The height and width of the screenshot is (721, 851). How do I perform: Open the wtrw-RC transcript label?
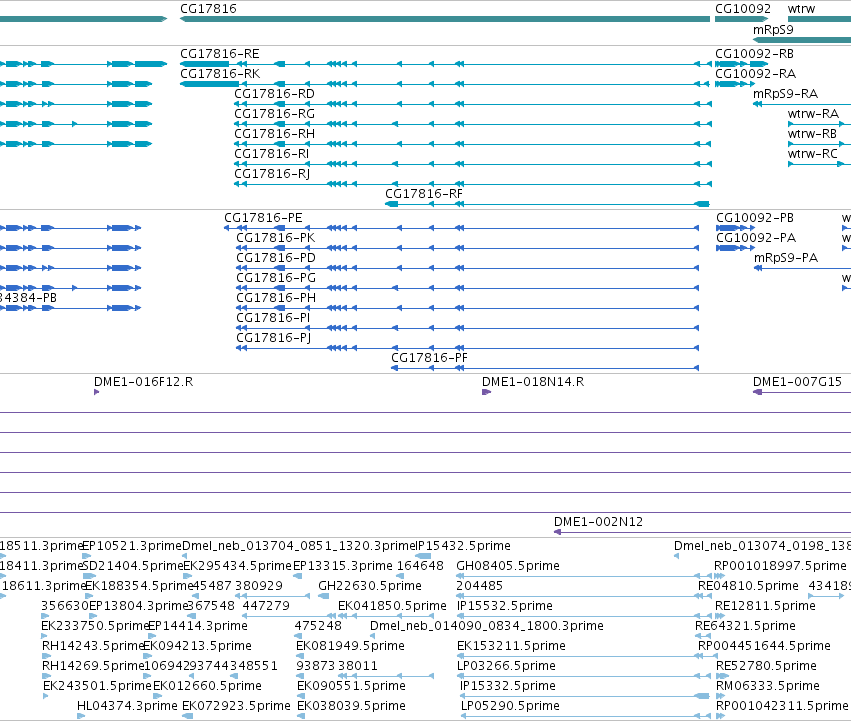tap(813, 154)
